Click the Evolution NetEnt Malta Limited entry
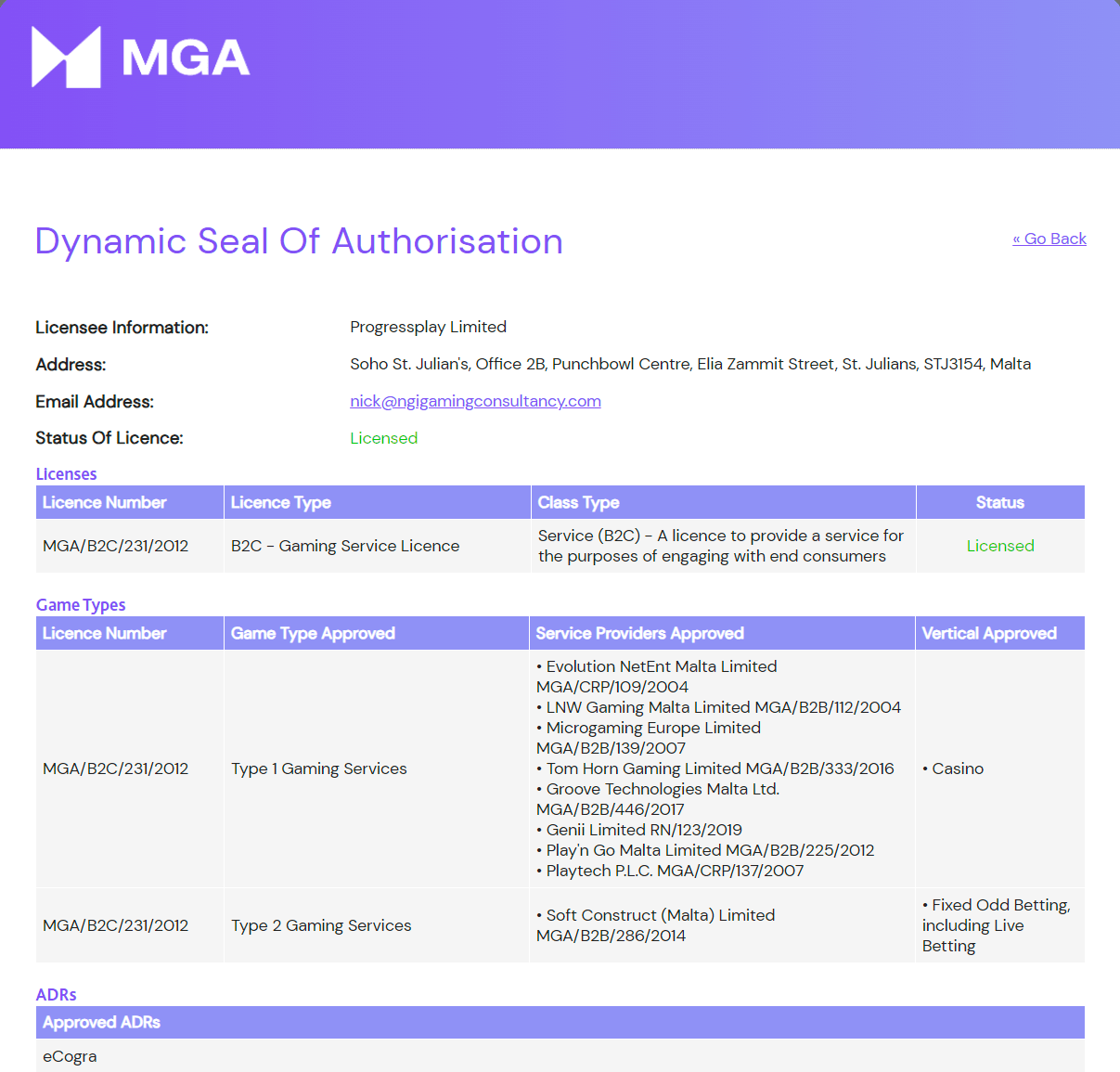 pos(657,677)
